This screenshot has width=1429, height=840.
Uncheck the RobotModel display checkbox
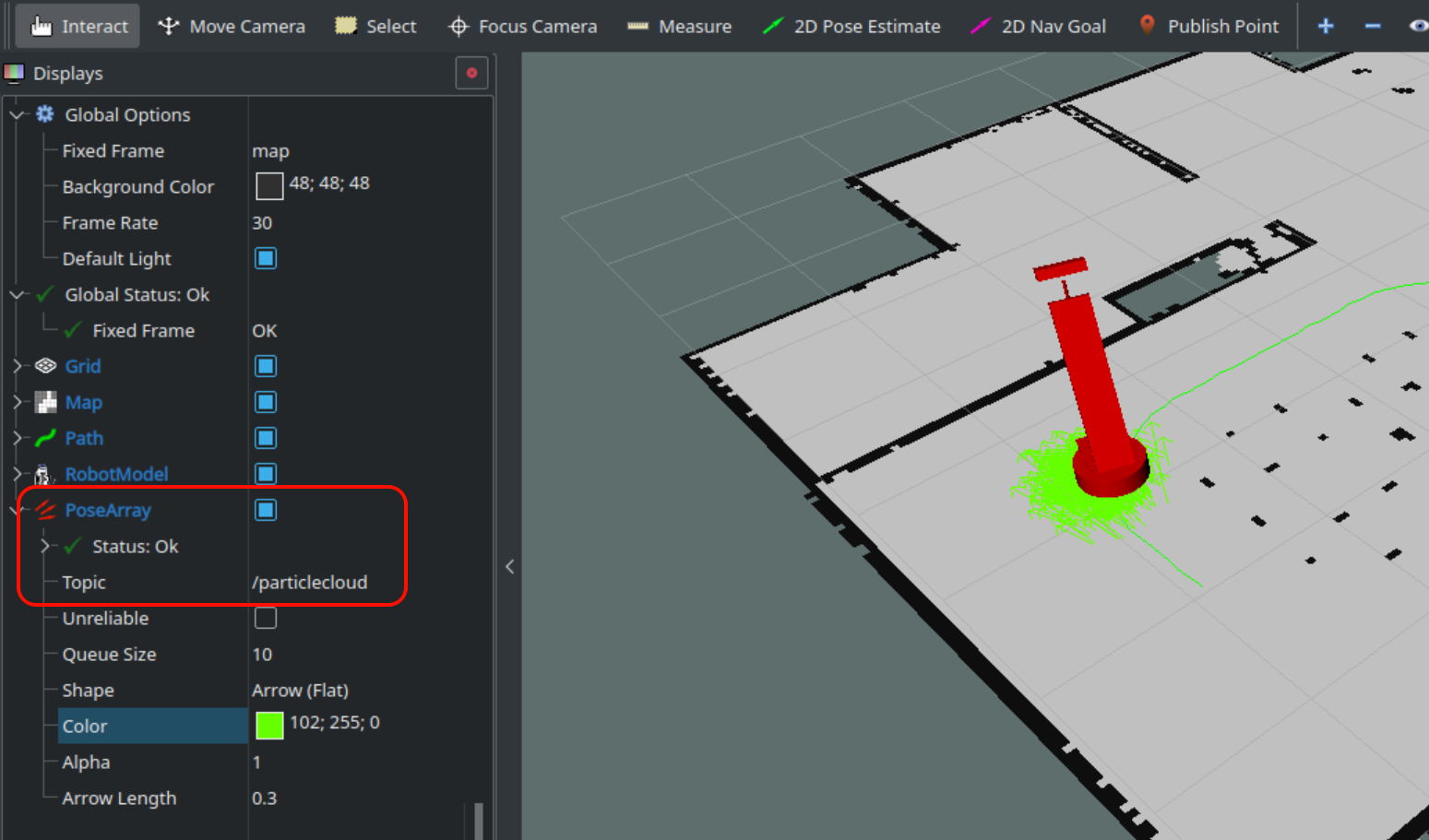tap(266, 474)
